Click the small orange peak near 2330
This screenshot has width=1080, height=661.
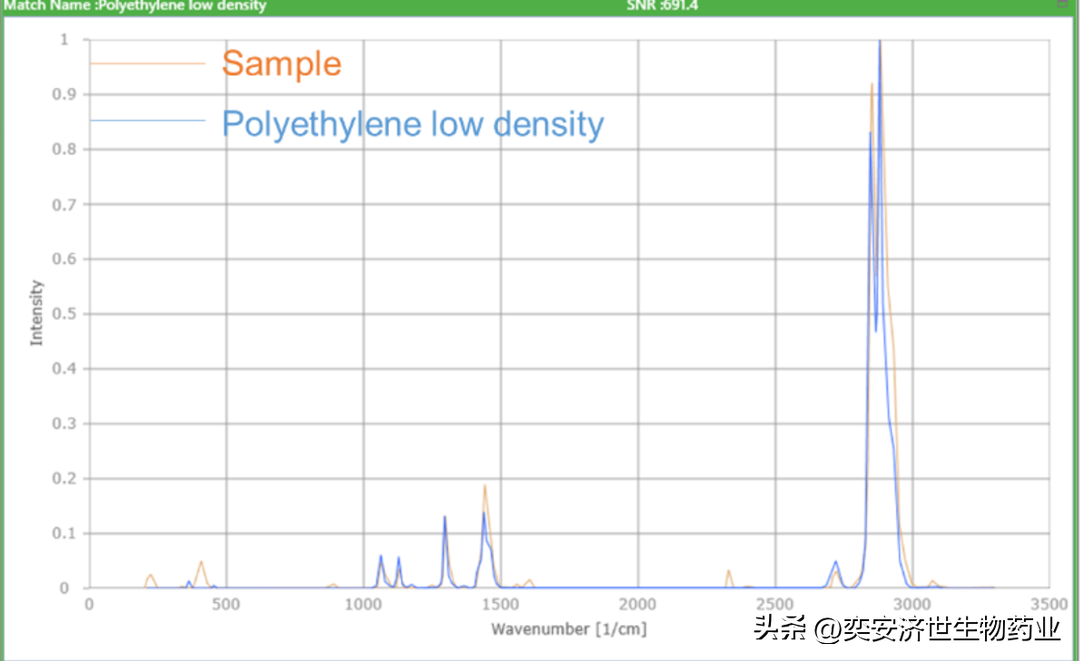tap(728, 572)
